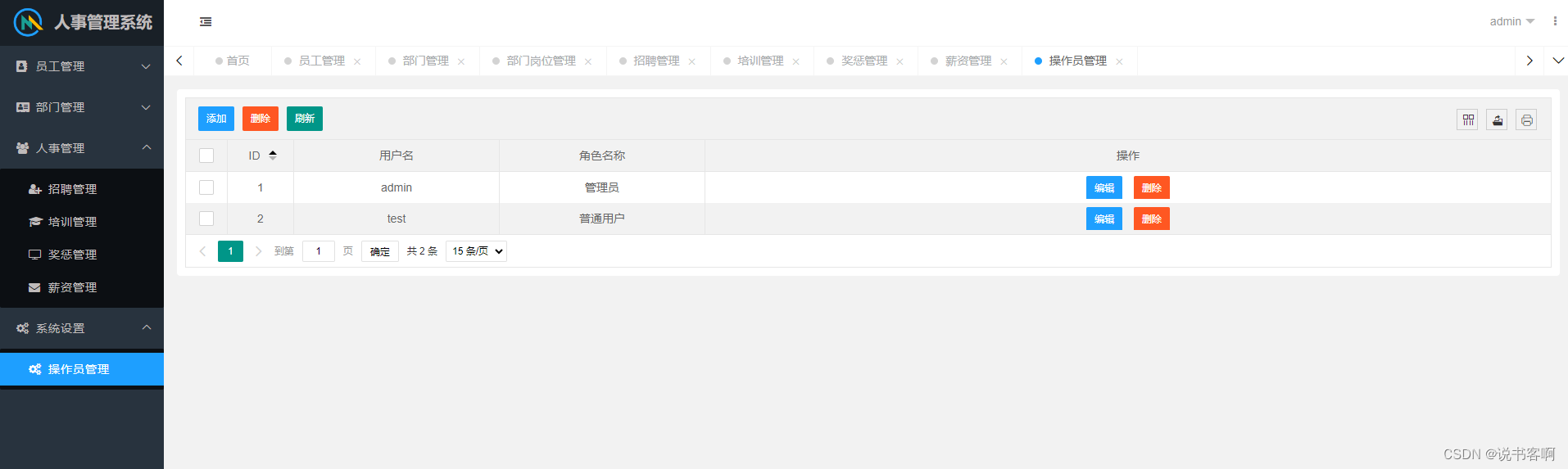
Task: Open the vertical dots menu beside admin
Action: (x=1555, y=21)
